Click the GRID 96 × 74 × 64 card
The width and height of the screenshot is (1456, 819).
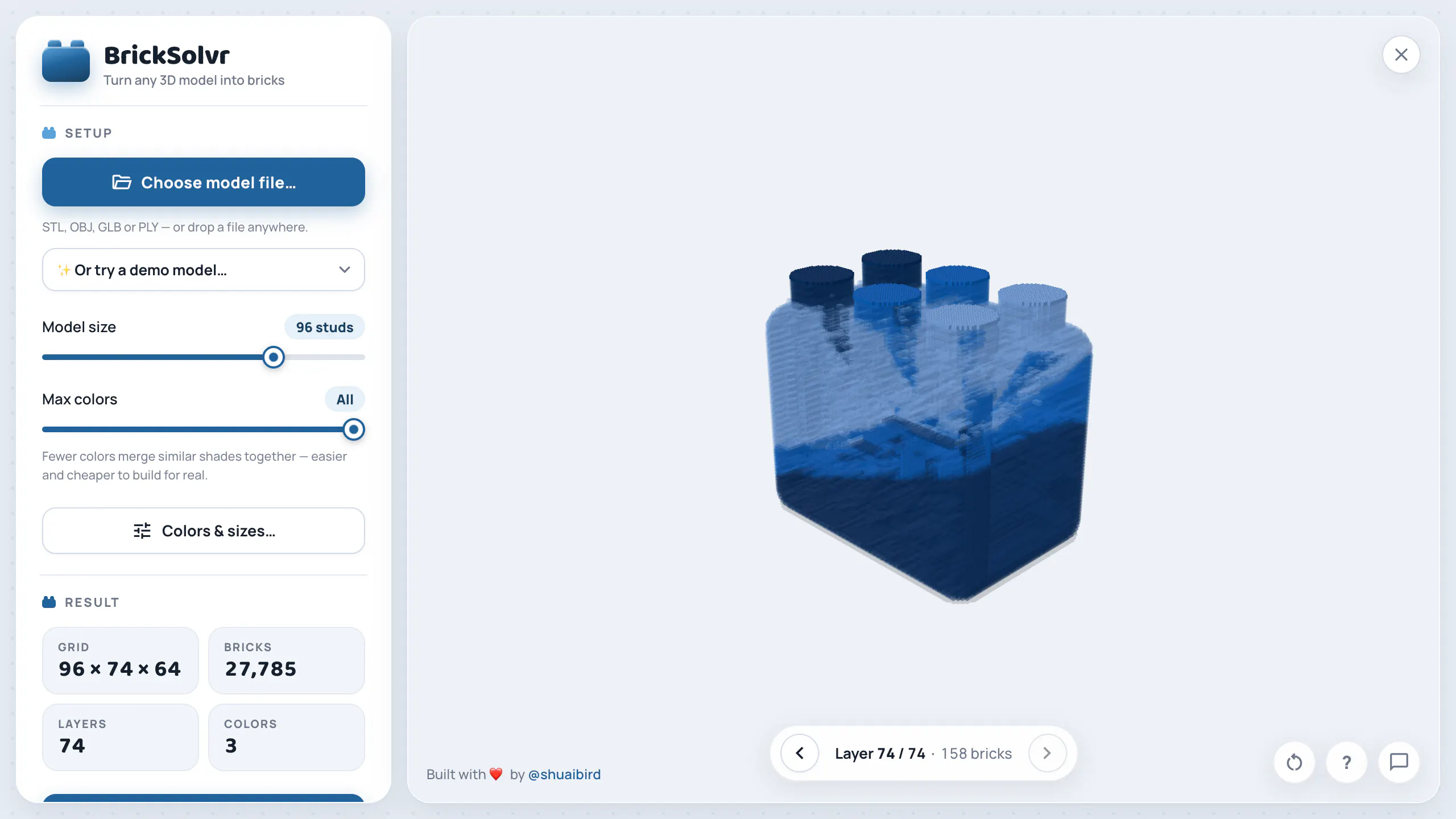121,660
